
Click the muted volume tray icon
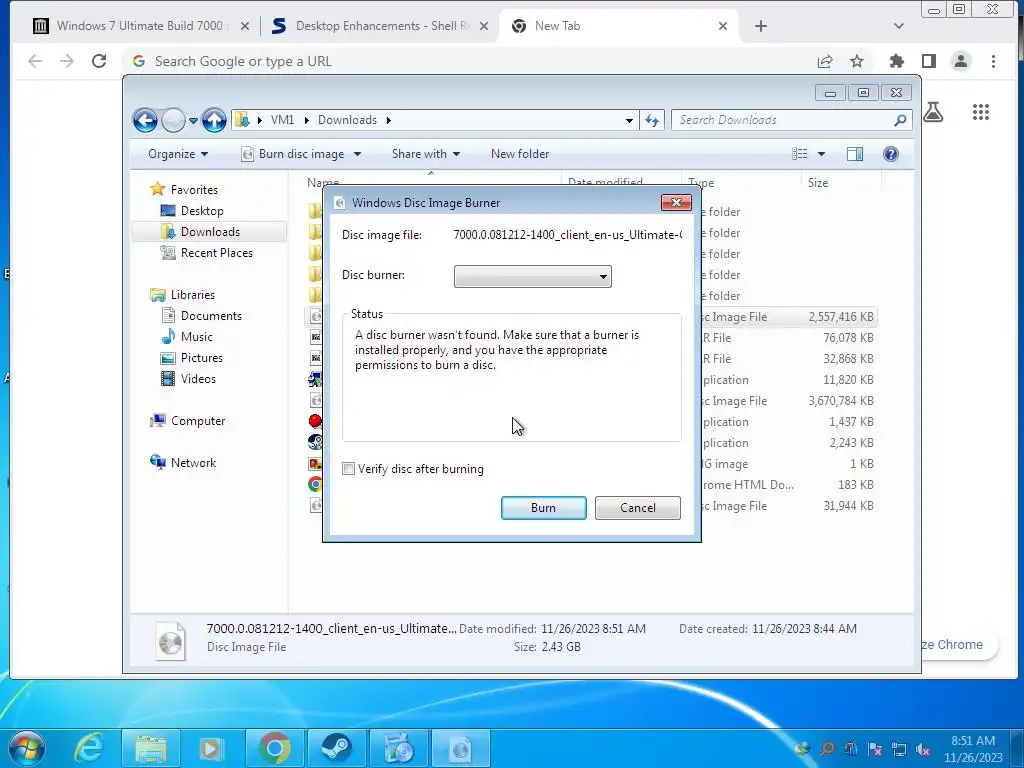tap(923, 749)
